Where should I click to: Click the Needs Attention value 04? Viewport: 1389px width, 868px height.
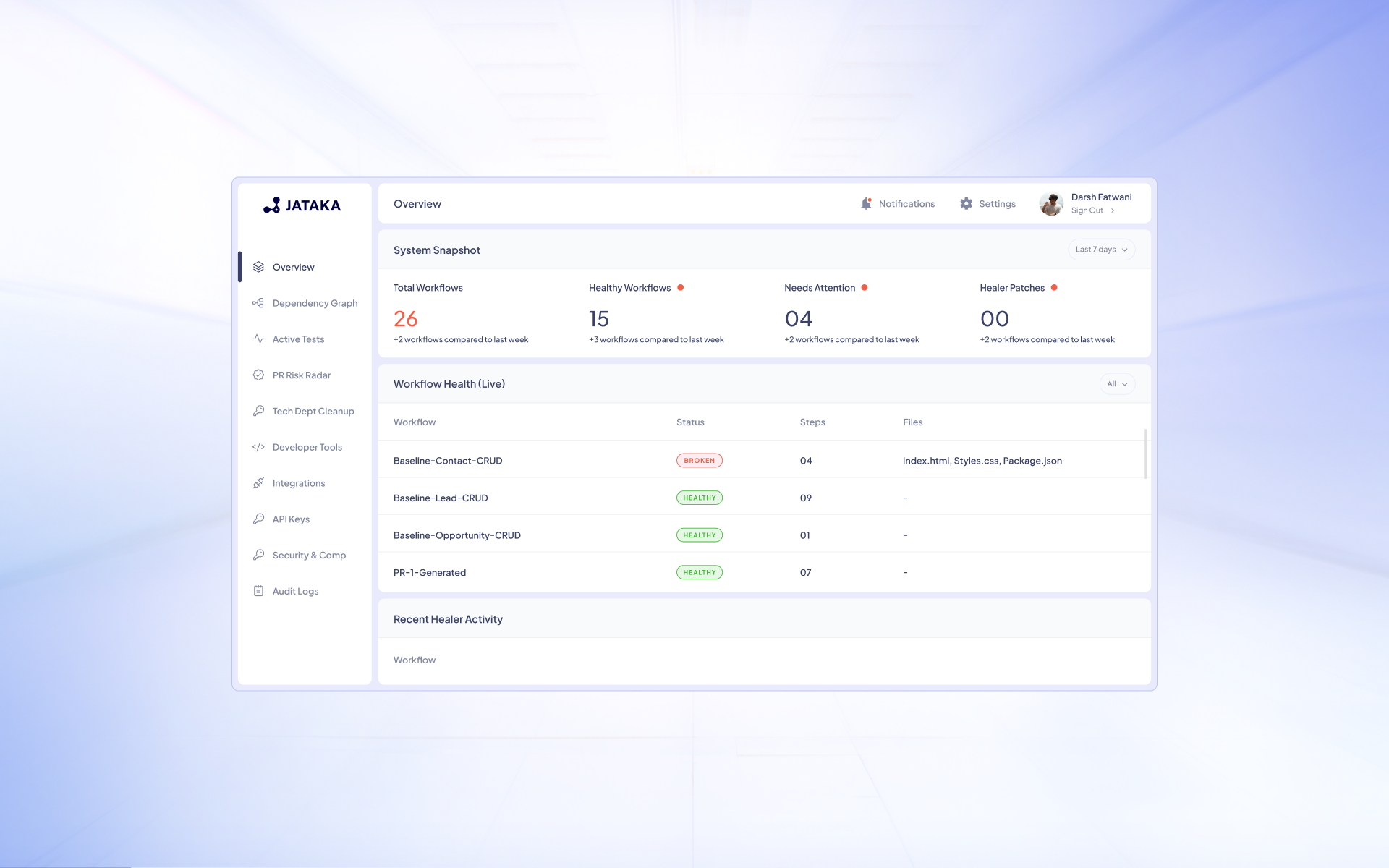coord(799,319)
